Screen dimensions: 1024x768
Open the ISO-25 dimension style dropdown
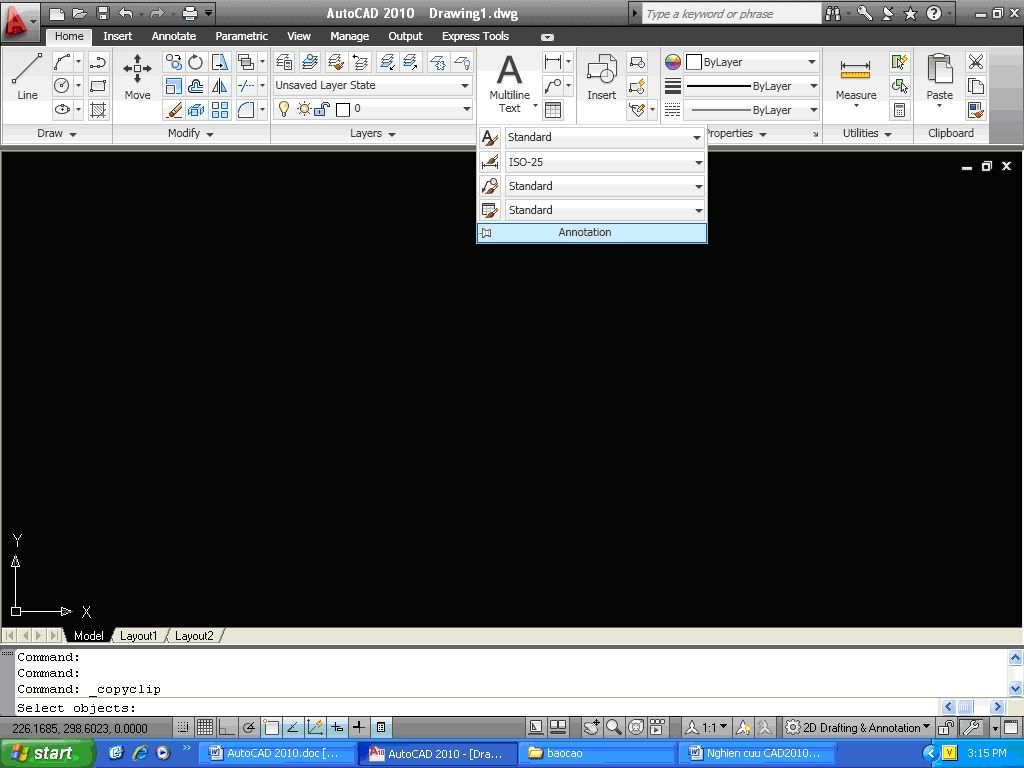[604, 162]
